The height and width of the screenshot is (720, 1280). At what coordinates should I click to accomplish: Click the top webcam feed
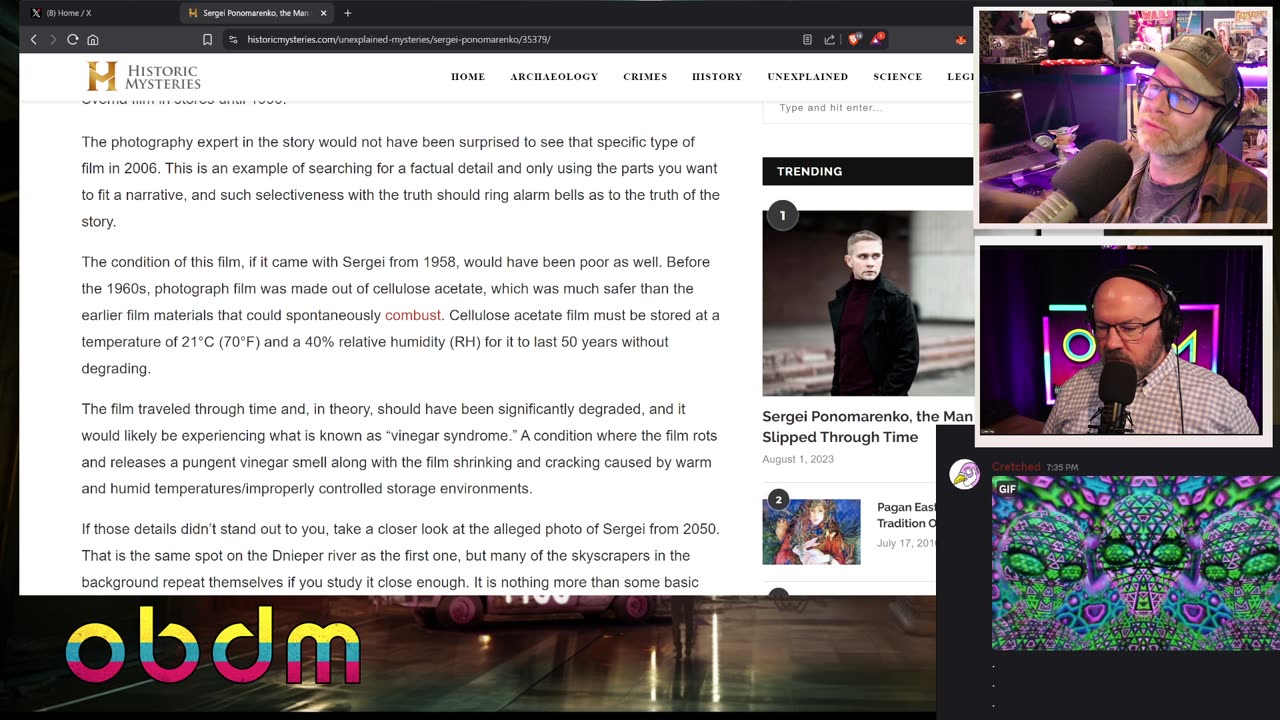click(1122, 118)
